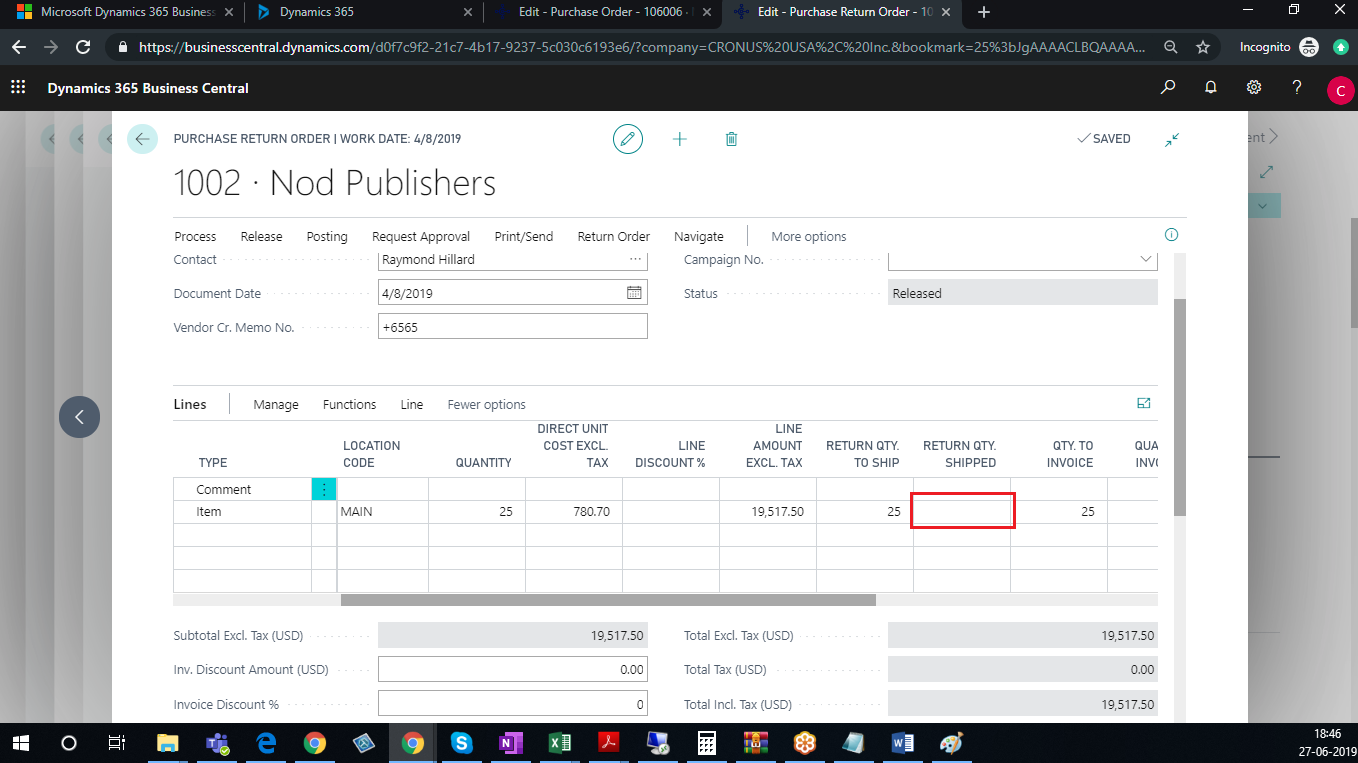Open the Comment row's three-dot menu
The height and width of the screenshot is (763, 1358).
324,489
